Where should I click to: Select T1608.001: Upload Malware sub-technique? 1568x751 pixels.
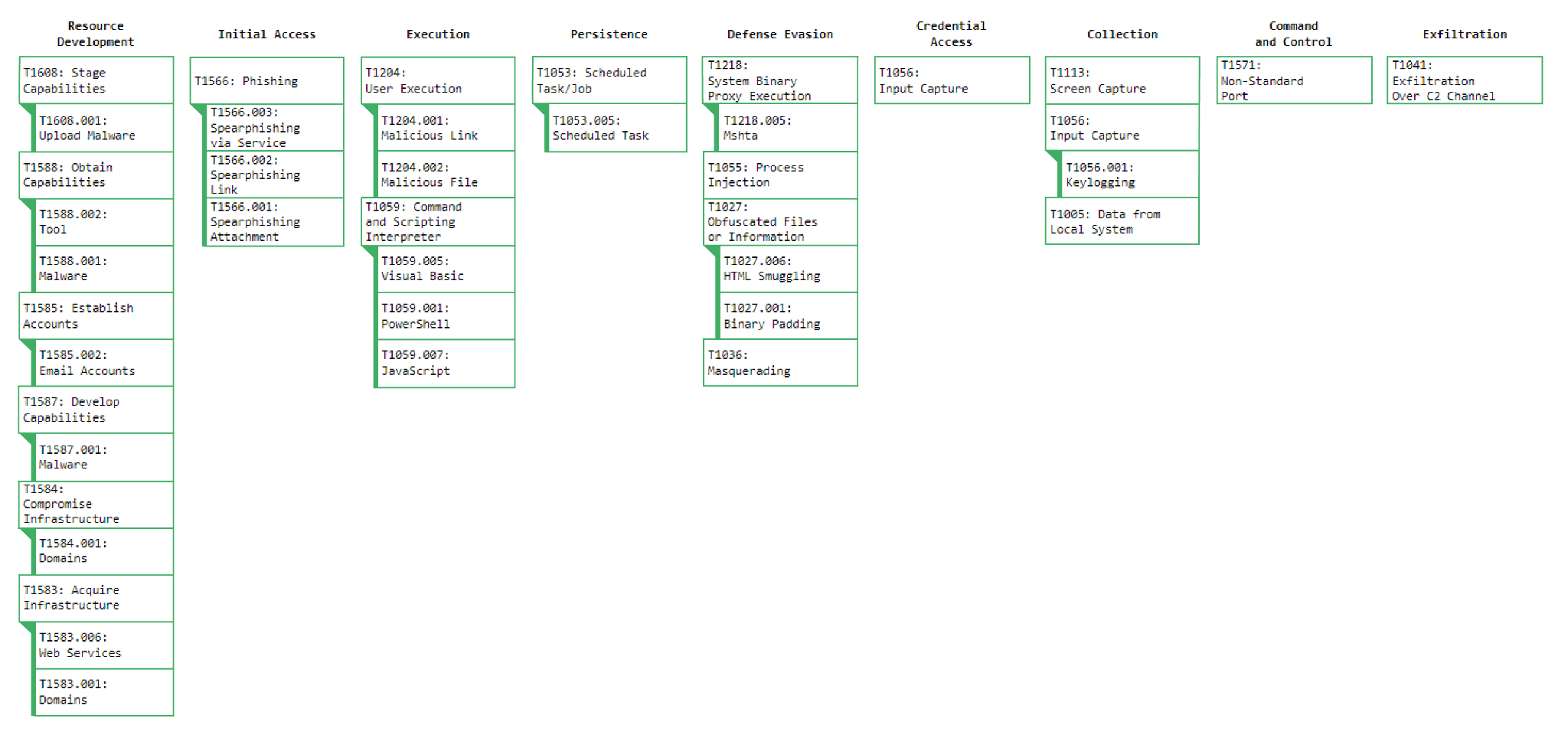click(x=103, y=128)
